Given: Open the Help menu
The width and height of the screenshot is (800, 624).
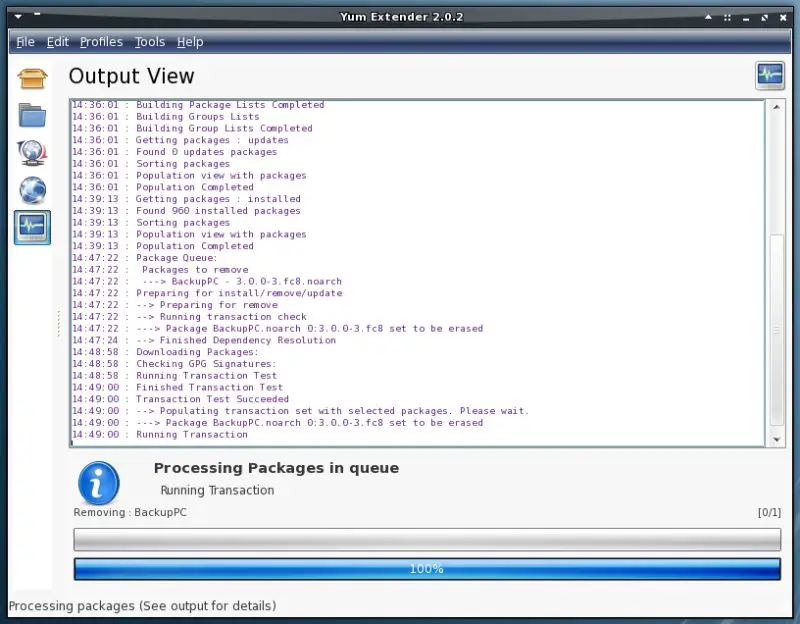Looking at the screenshot, I should (190, 42).
